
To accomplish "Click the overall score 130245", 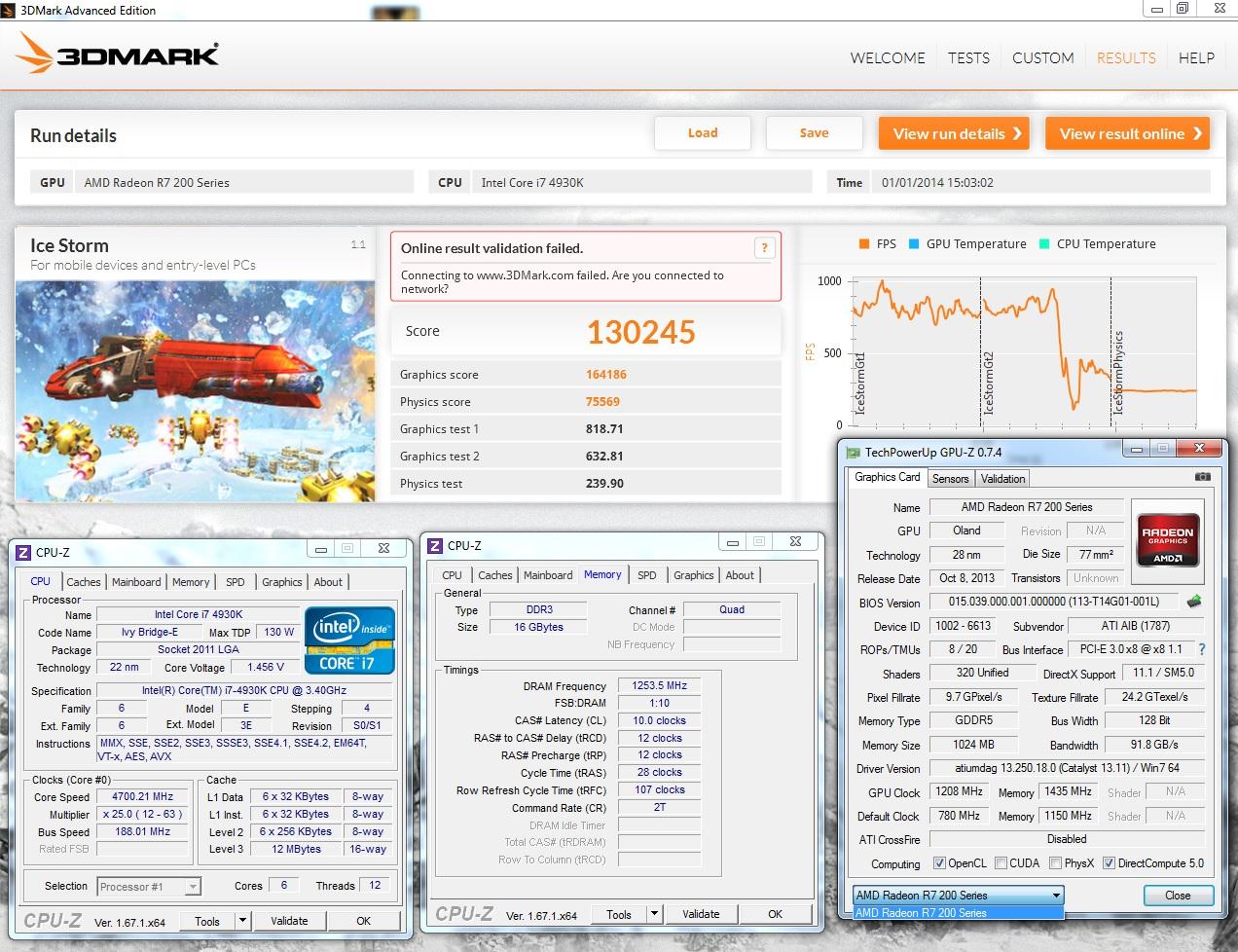I will [641, 333].
